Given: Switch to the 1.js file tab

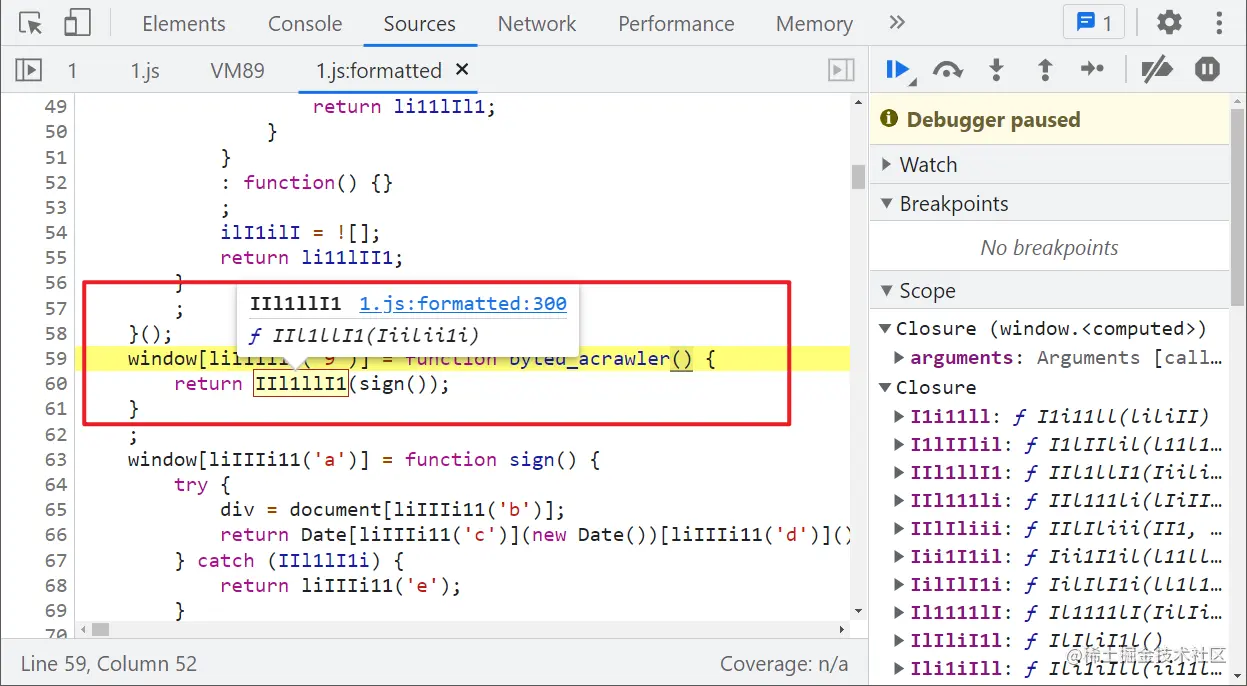Looking at the screenshot, I should (145, 71).
